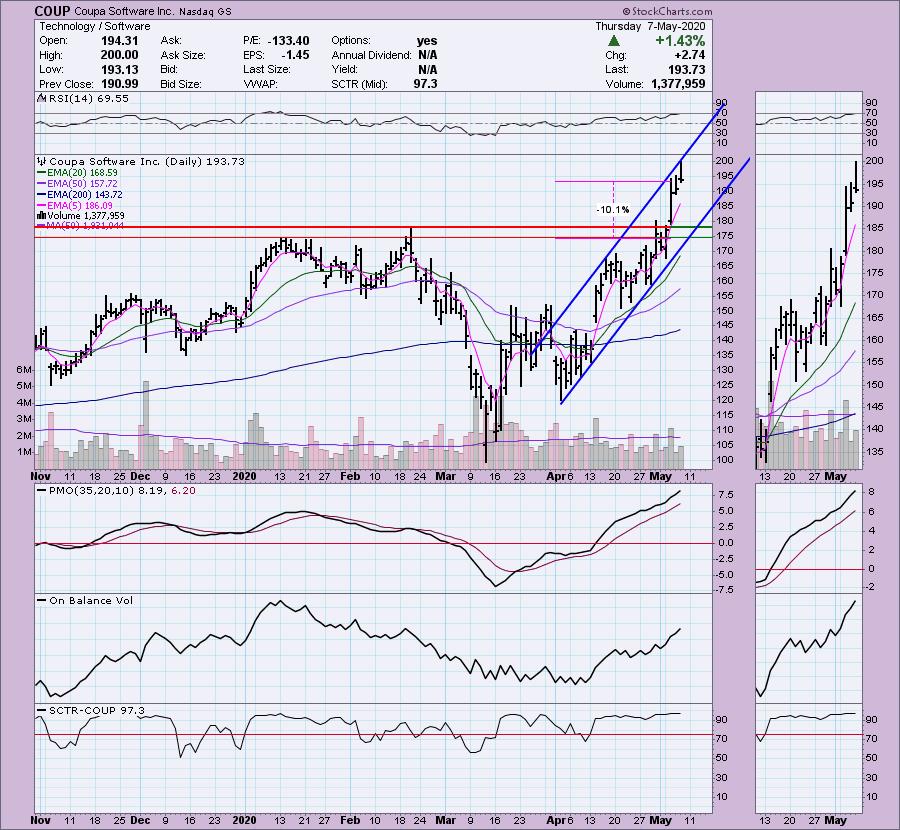
Task: Click the green up-triangle change indicator
Action: point(614,41)
